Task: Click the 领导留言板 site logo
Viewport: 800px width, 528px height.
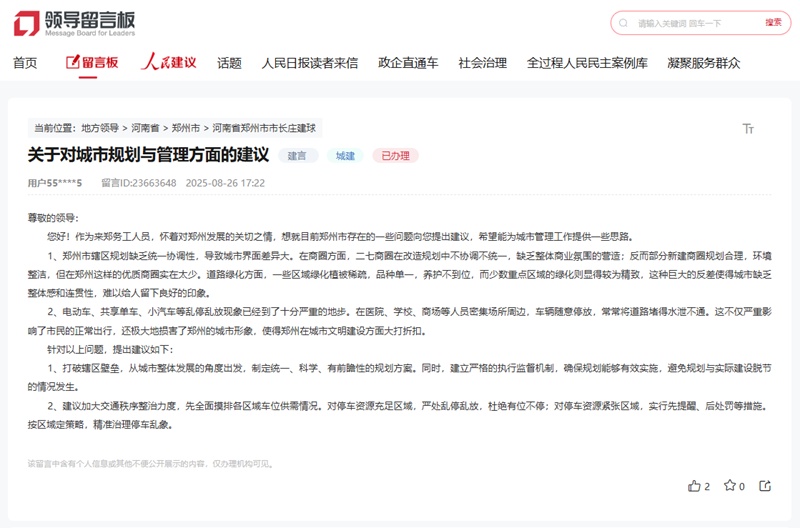Action: 73,22
